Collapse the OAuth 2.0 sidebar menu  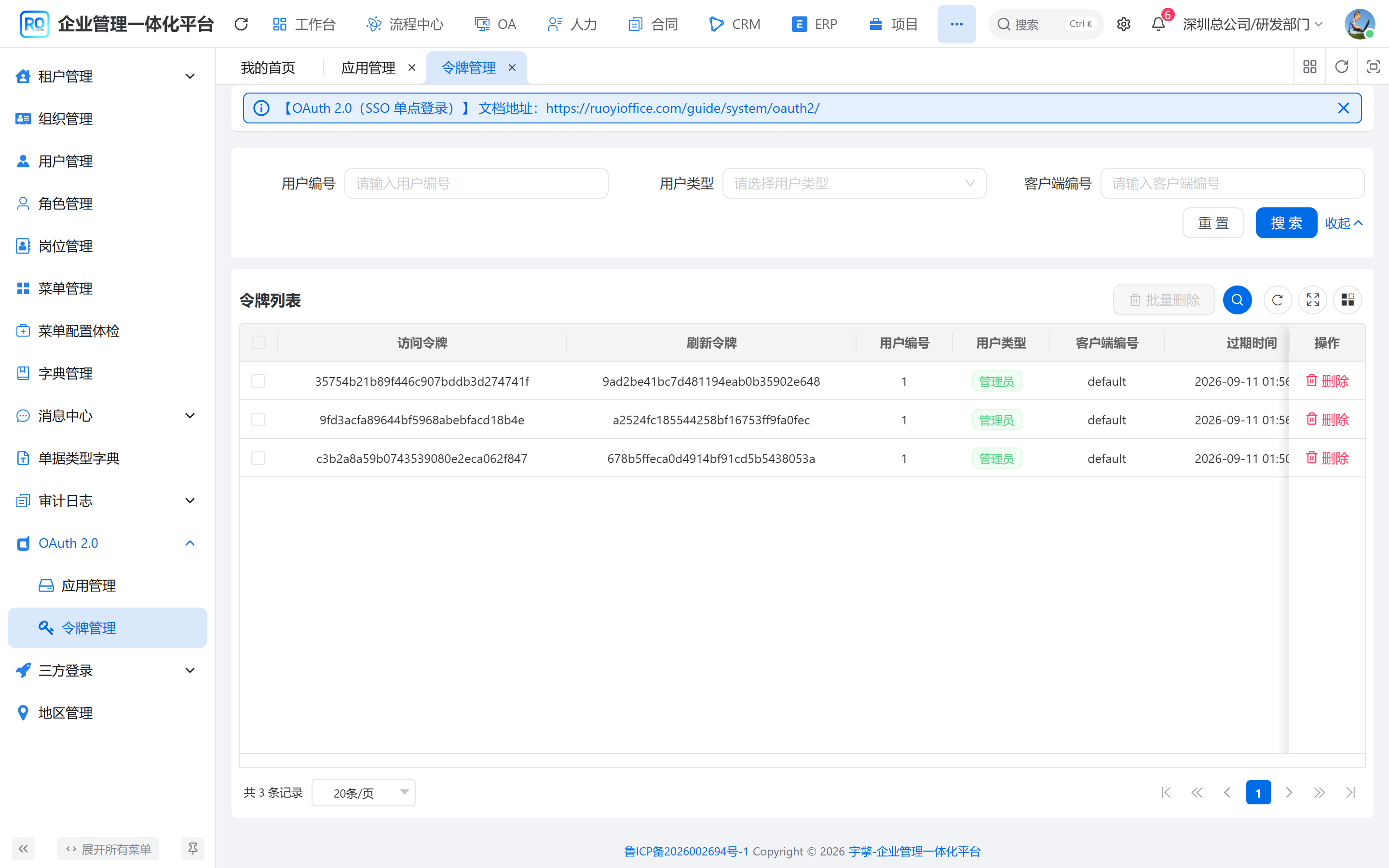click(x=108, y=543)
